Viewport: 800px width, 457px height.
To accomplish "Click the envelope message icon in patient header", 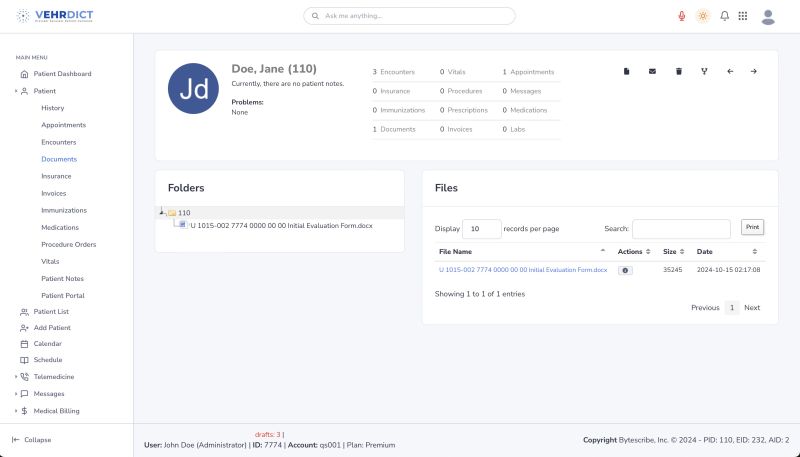I will click(653, 71).
